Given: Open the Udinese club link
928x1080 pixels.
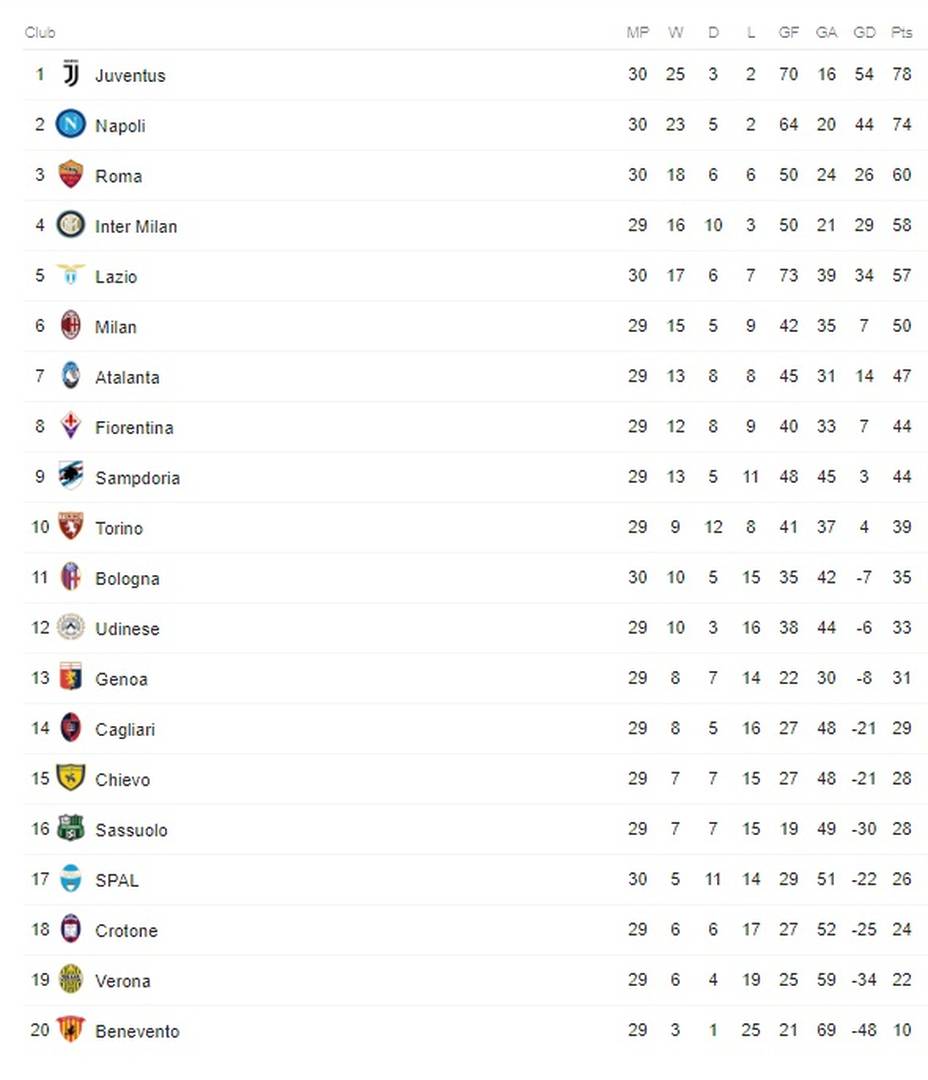Looking at the screenshot, I should pos(127,629).
